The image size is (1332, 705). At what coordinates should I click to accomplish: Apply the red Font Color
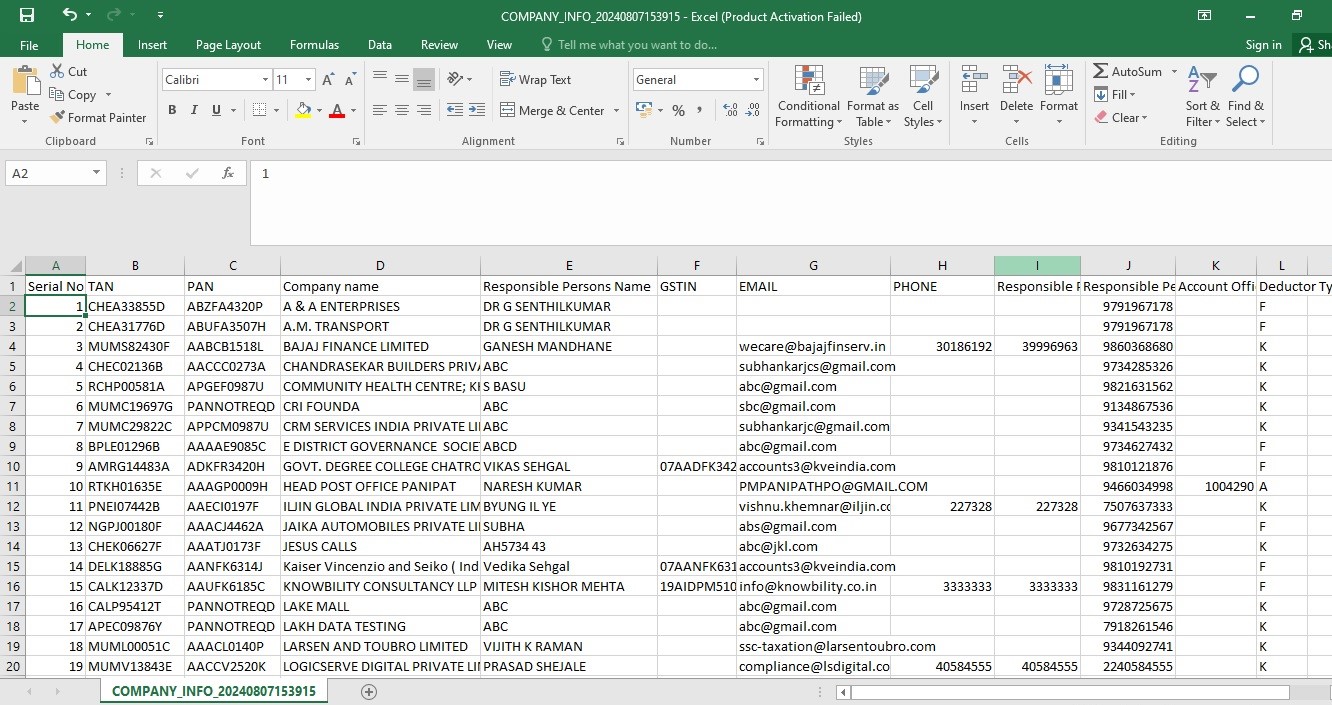[337, 110]
